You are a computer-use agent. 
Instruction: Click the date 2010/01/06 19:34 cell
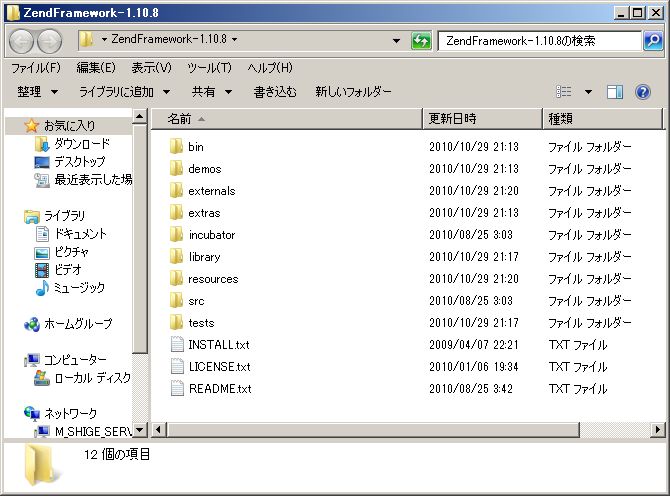(x=473, y=367)
